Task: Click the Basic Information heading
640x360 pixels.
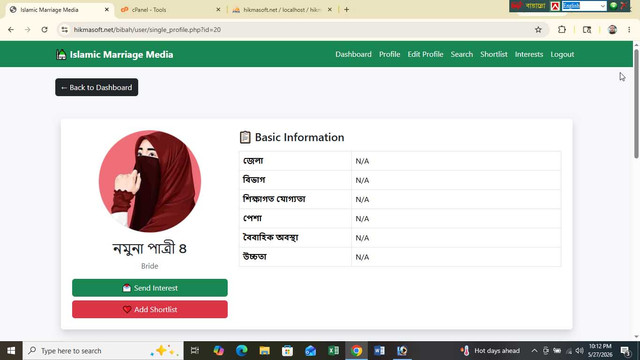Action: [x=292, y=137]
